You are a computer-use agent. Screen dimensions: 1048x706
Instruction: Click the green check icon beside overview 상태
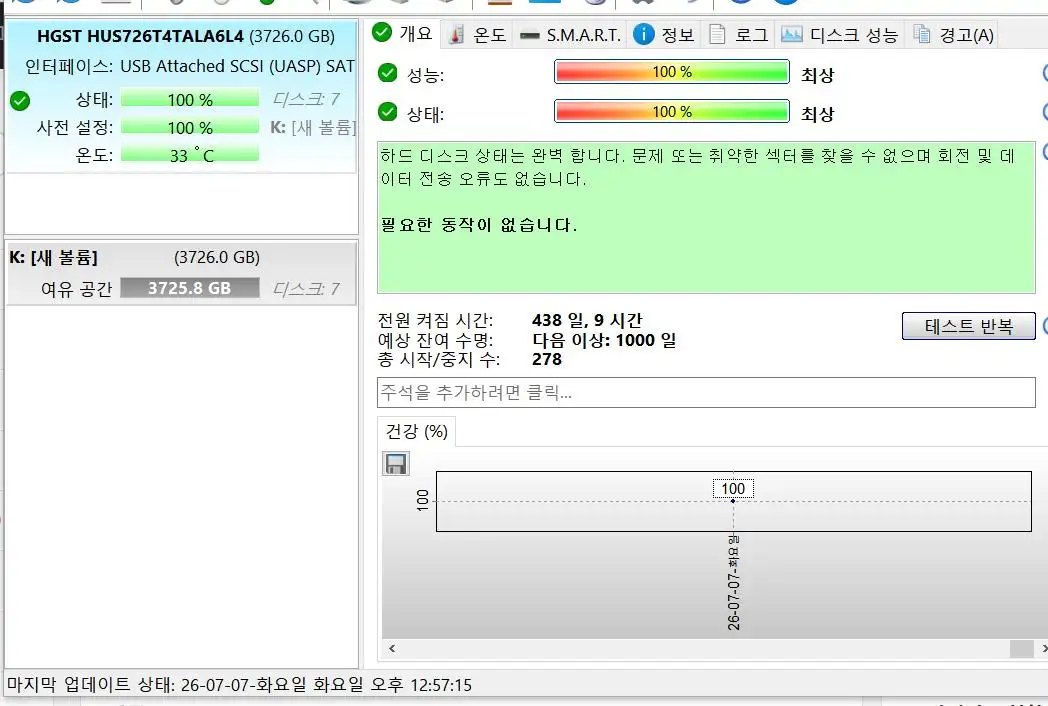click(x=388, y=112)
